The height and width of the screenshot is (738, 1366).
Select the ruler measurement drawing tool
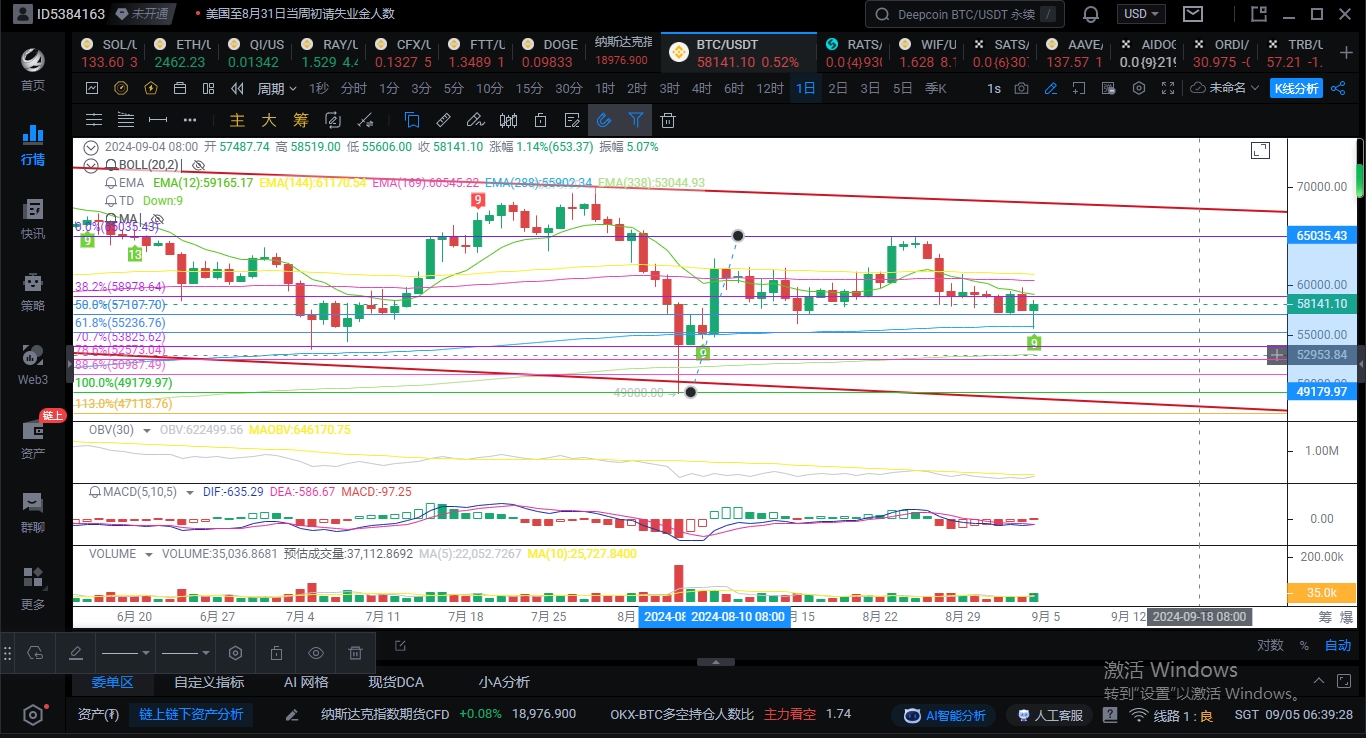(x=444, y=121)
